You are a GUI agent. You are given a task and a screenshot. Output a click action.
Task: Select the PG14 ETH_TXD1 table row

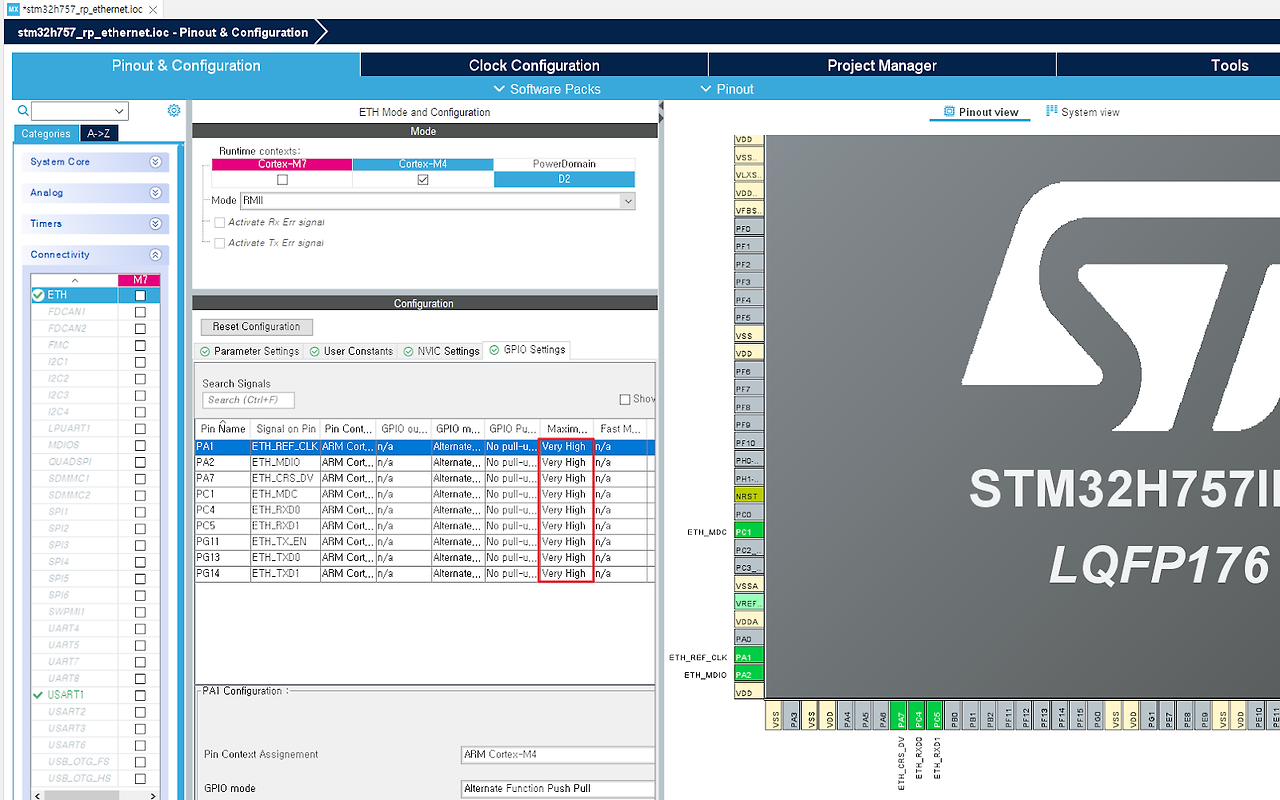(x=425, y=573)
